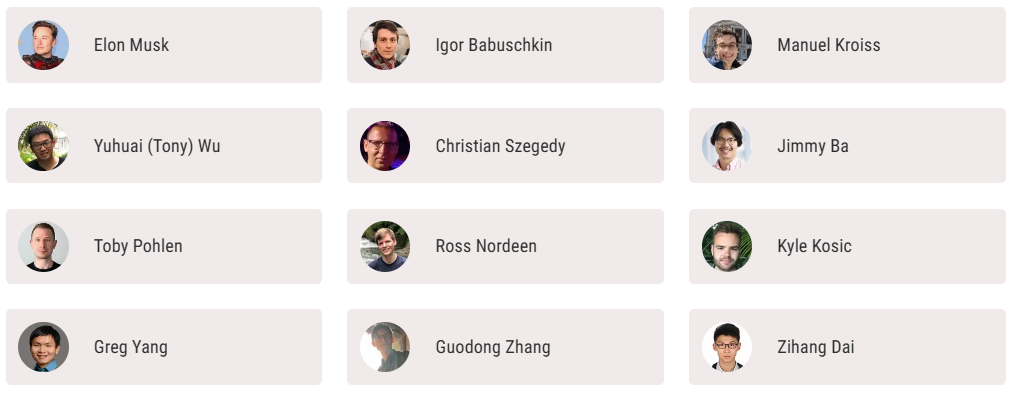This screenshot has width=1013, height=394.
Task: Select the Toby Pohlen name text
Action: pos(138,246)
